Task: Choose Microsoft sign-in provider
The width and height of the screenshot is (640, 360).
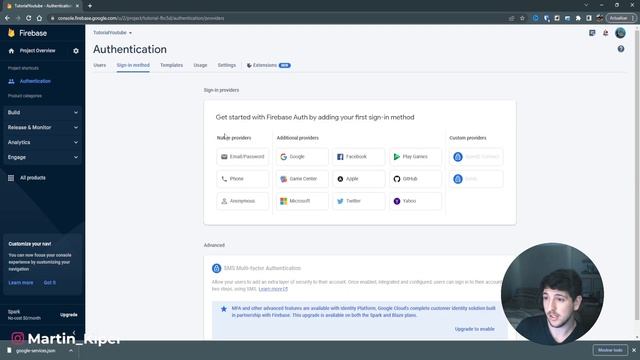Action: (302, 201)
